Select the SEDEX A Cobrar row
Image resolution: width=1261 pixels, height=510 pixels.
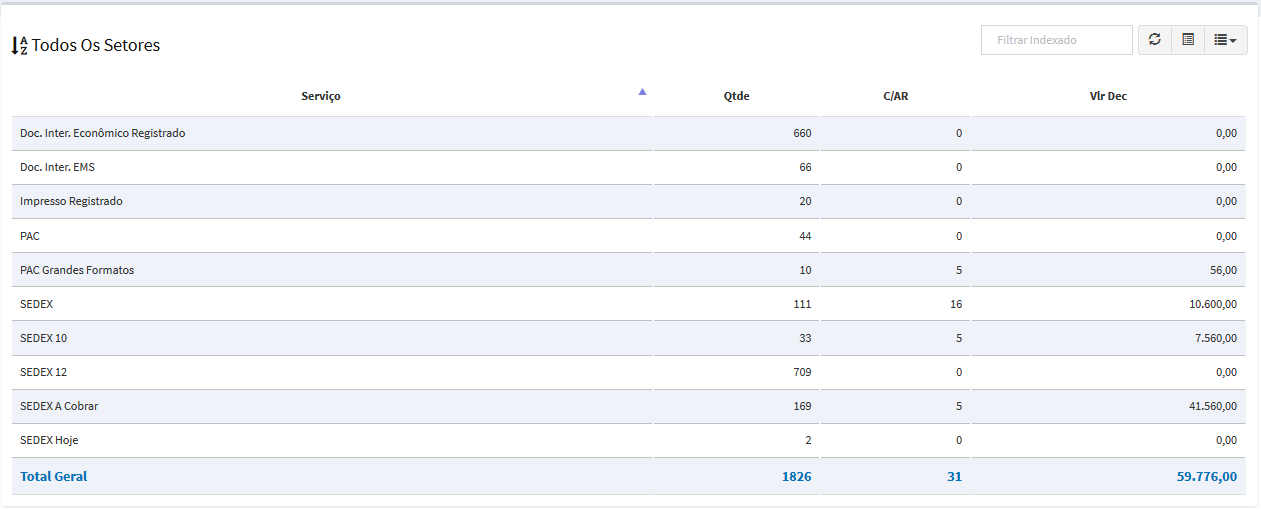pyautogui.click(x=628, y=406)
